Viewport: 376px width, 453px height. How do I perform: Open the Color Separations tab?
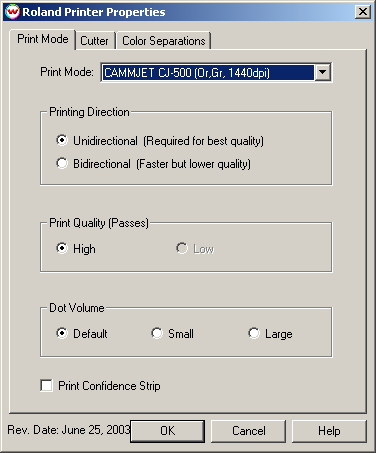coord(163,41)
